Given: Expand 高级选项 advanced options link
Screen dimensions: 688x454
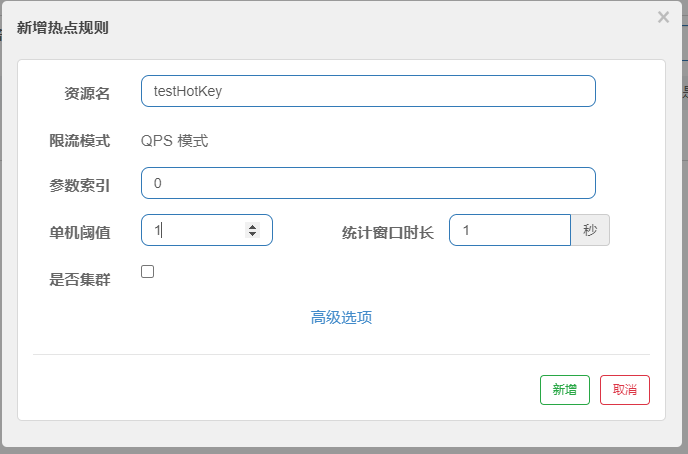Looking at the screenshot, I should 341,317.
